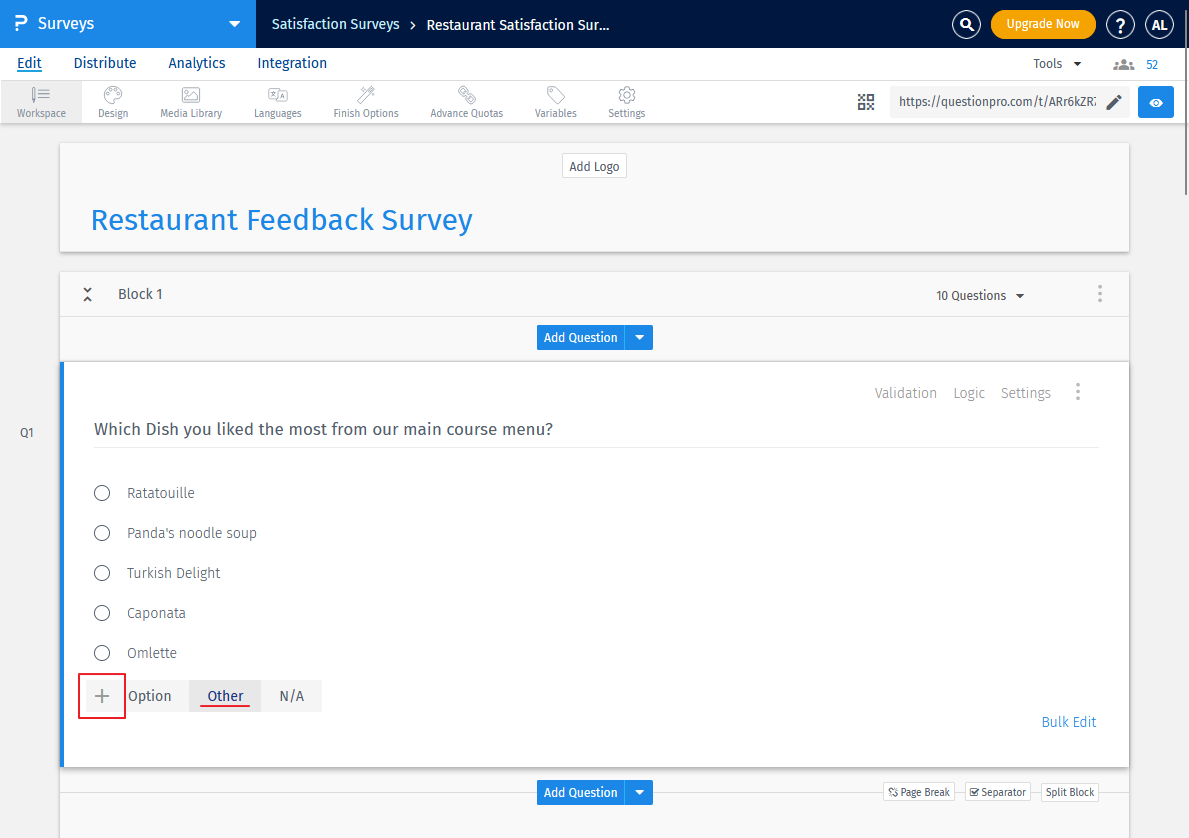Select the Turkish Delight radio option
Screen dimensions: 1189x838
[x=101, y=572]
